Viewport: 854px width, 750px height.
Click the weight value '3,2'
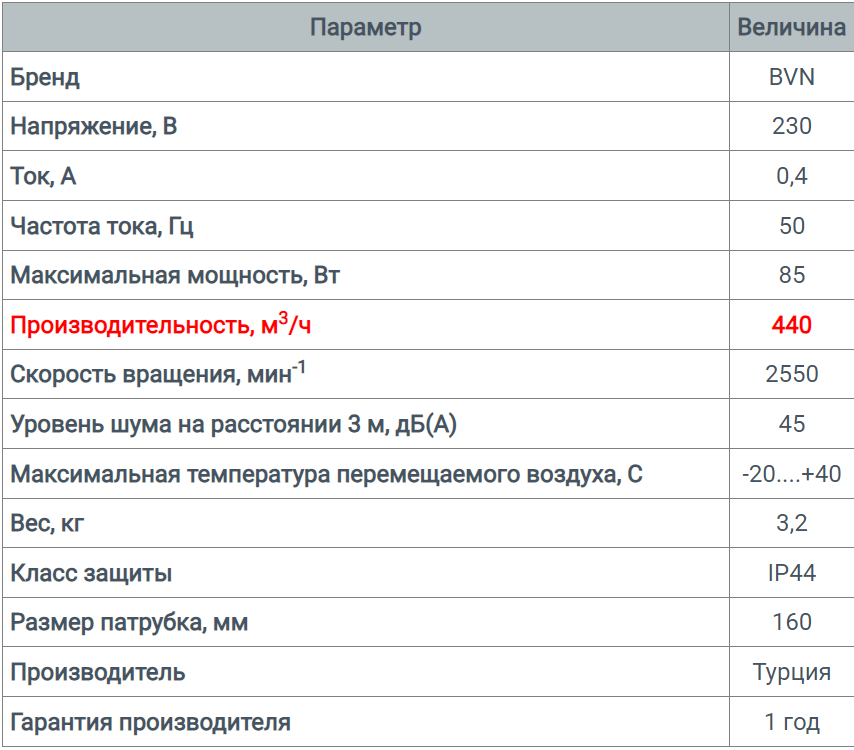click(x=791, y=523)
